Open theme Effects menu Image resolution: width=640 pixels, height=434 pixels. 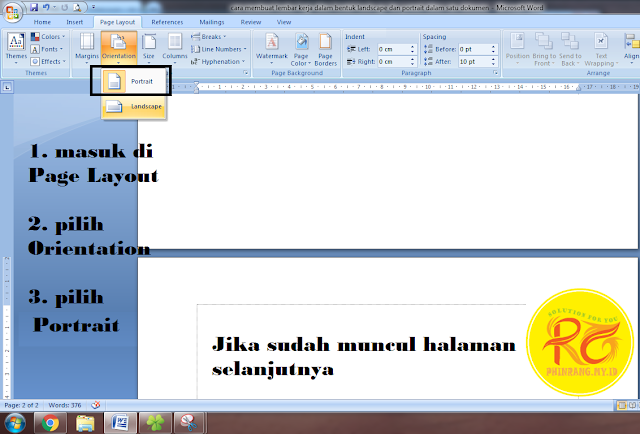tap(48, 62)
